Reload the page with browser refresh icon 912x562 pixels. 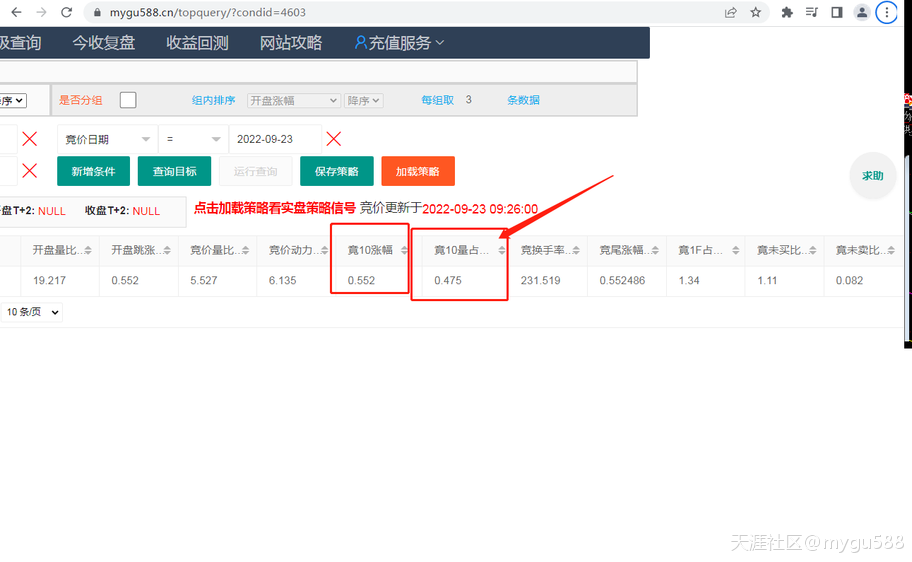pyautogui.click(x=66, y=13)
